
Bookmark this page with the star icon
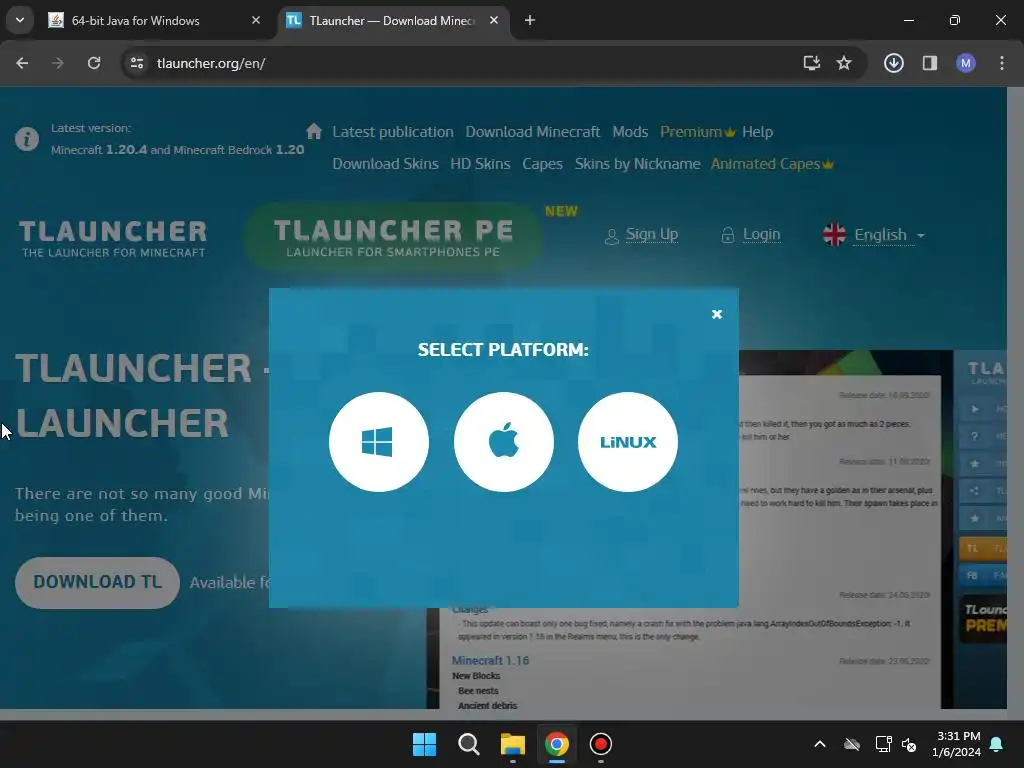pos(844,63)
